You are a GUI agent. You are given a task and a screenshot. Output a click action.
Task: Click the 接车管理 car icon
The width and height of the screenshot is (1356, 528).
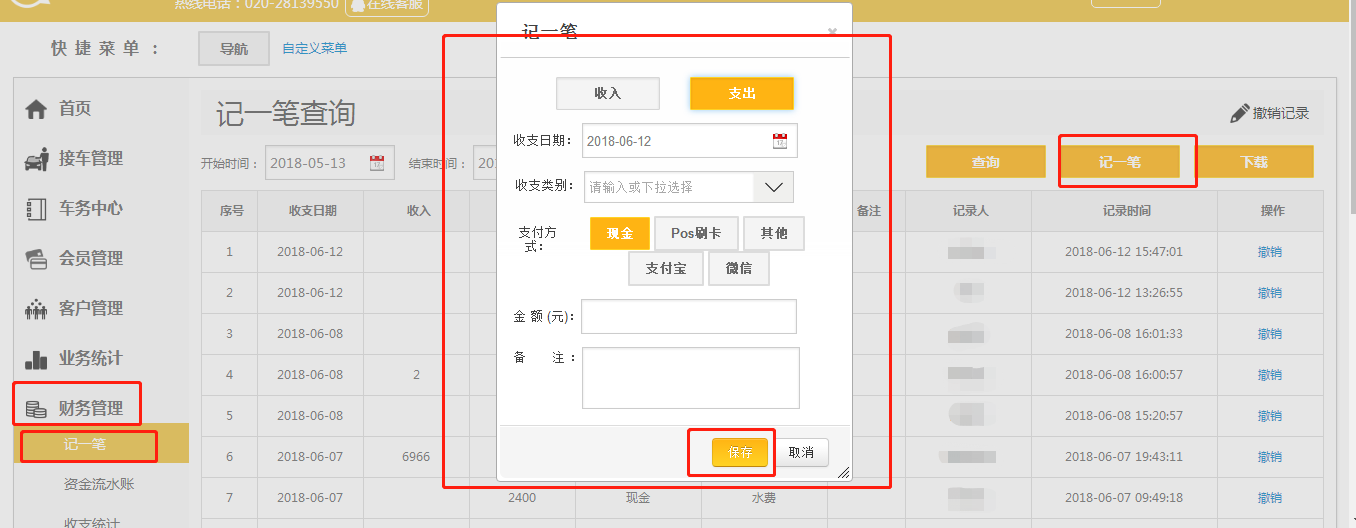coord(36,159)
